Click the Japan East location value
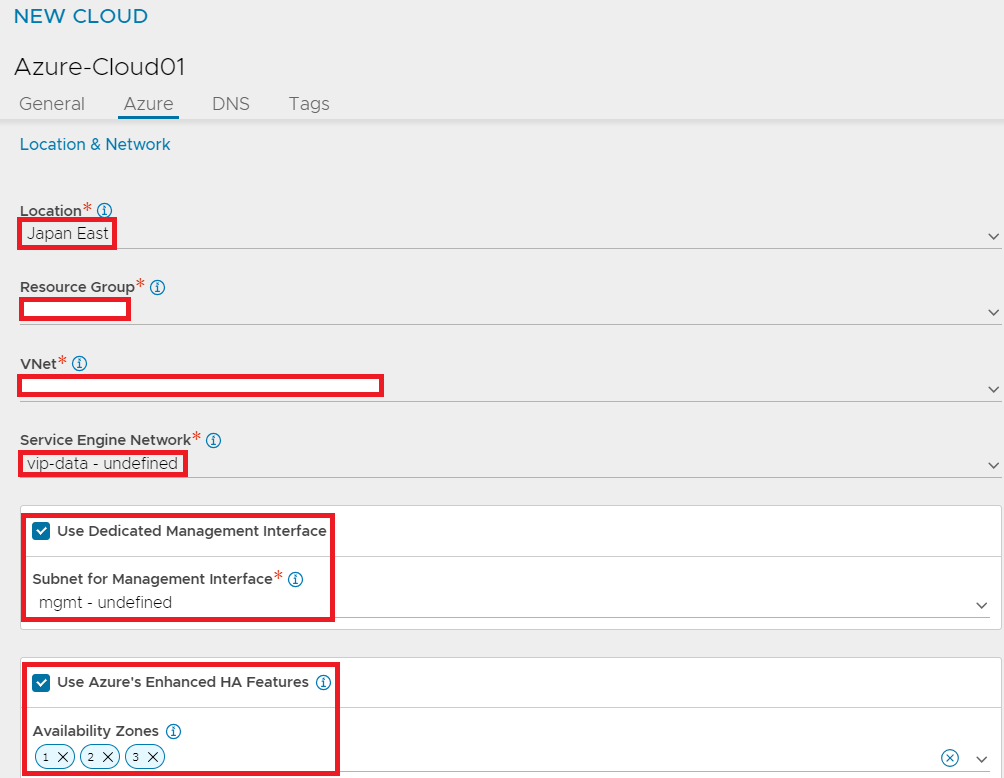The height and width of the screenshot is (778, 1004). click(67, 234)
